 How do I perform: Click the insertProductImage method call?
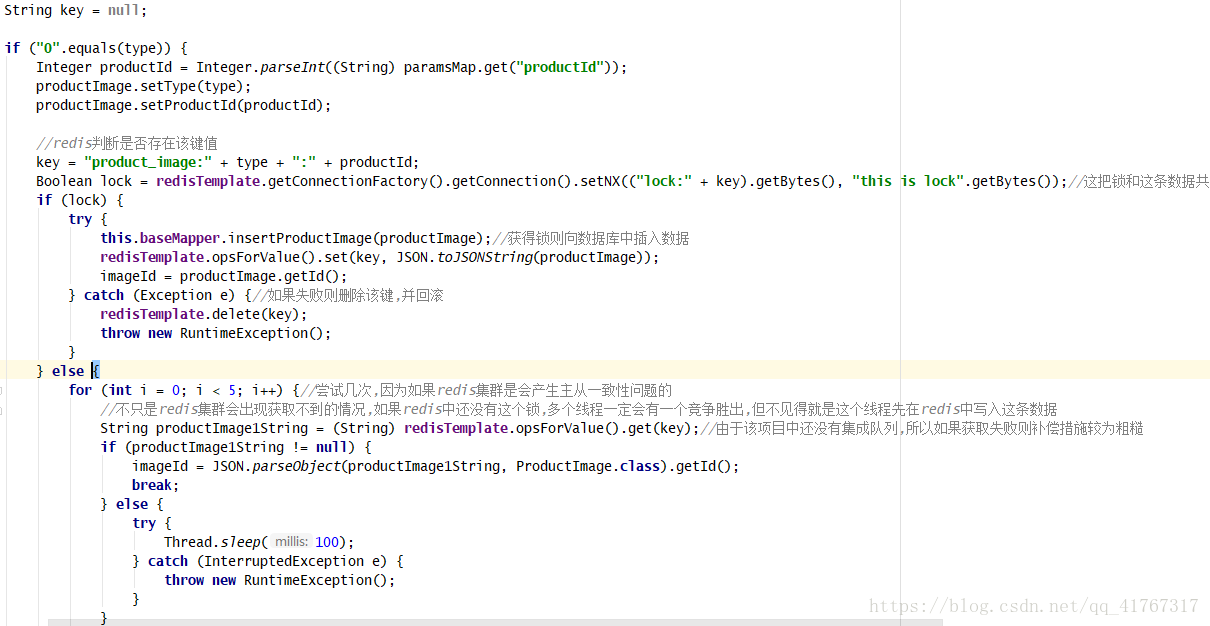click(300, 238)
